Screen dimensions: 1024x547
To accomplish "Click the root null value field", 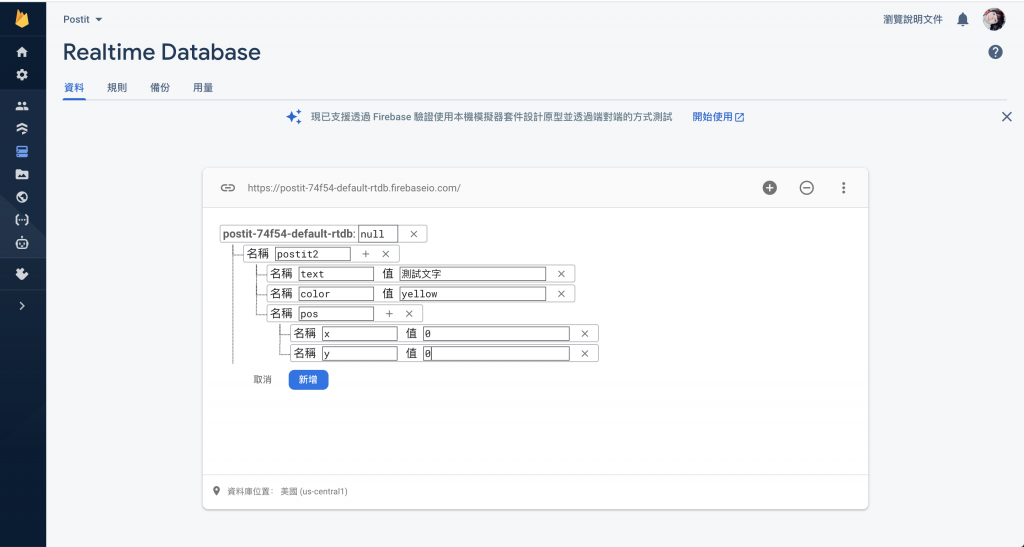I will 378,234.
